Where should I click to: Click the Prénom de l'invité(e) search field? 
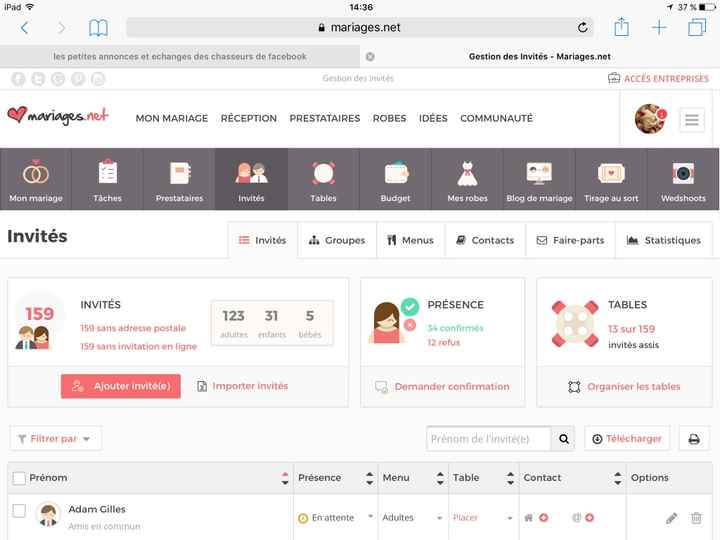(488, 439)
